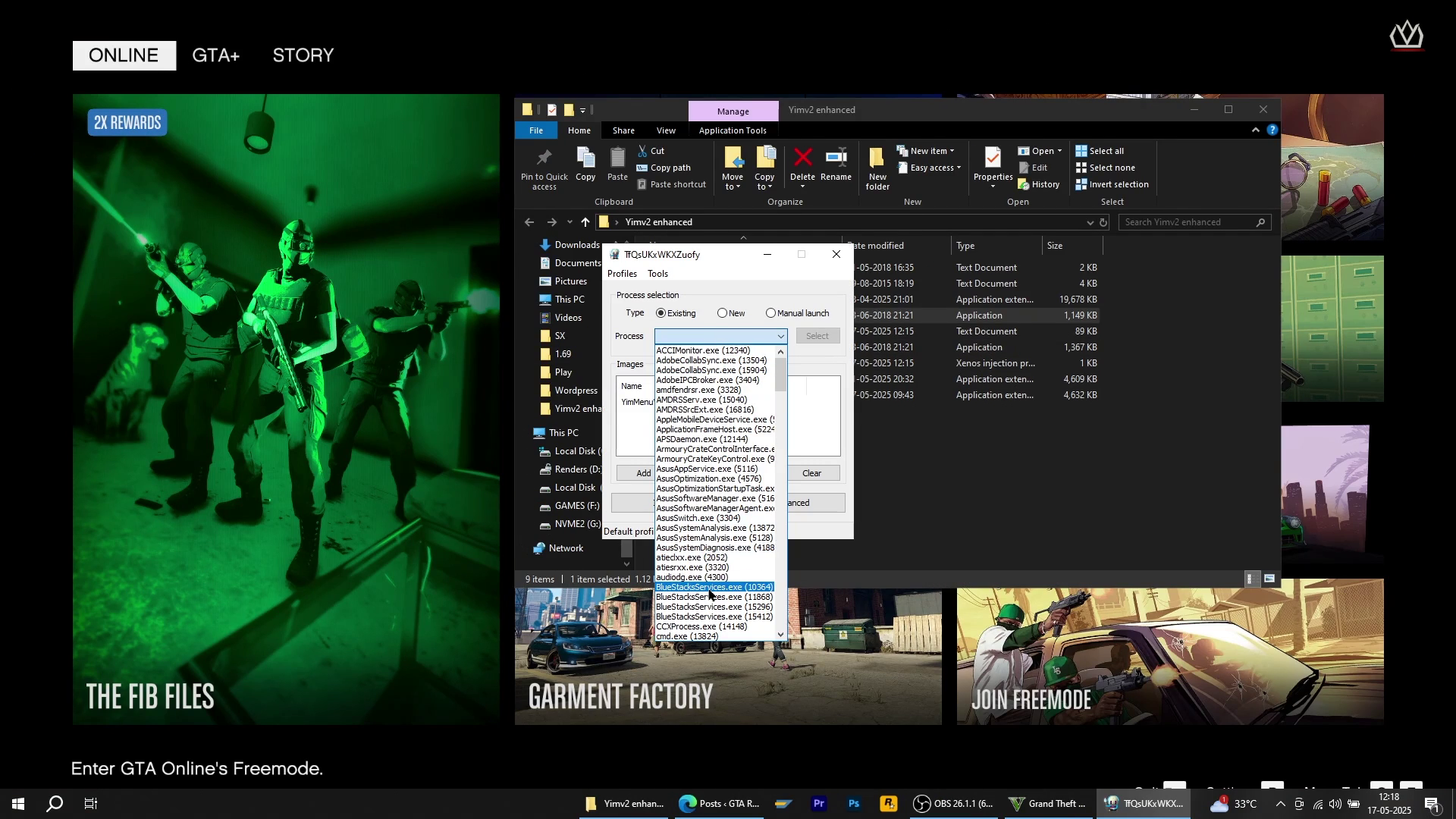
Task: Select cmd.exe (13824) in process list
Action: (x=687, y=636)
